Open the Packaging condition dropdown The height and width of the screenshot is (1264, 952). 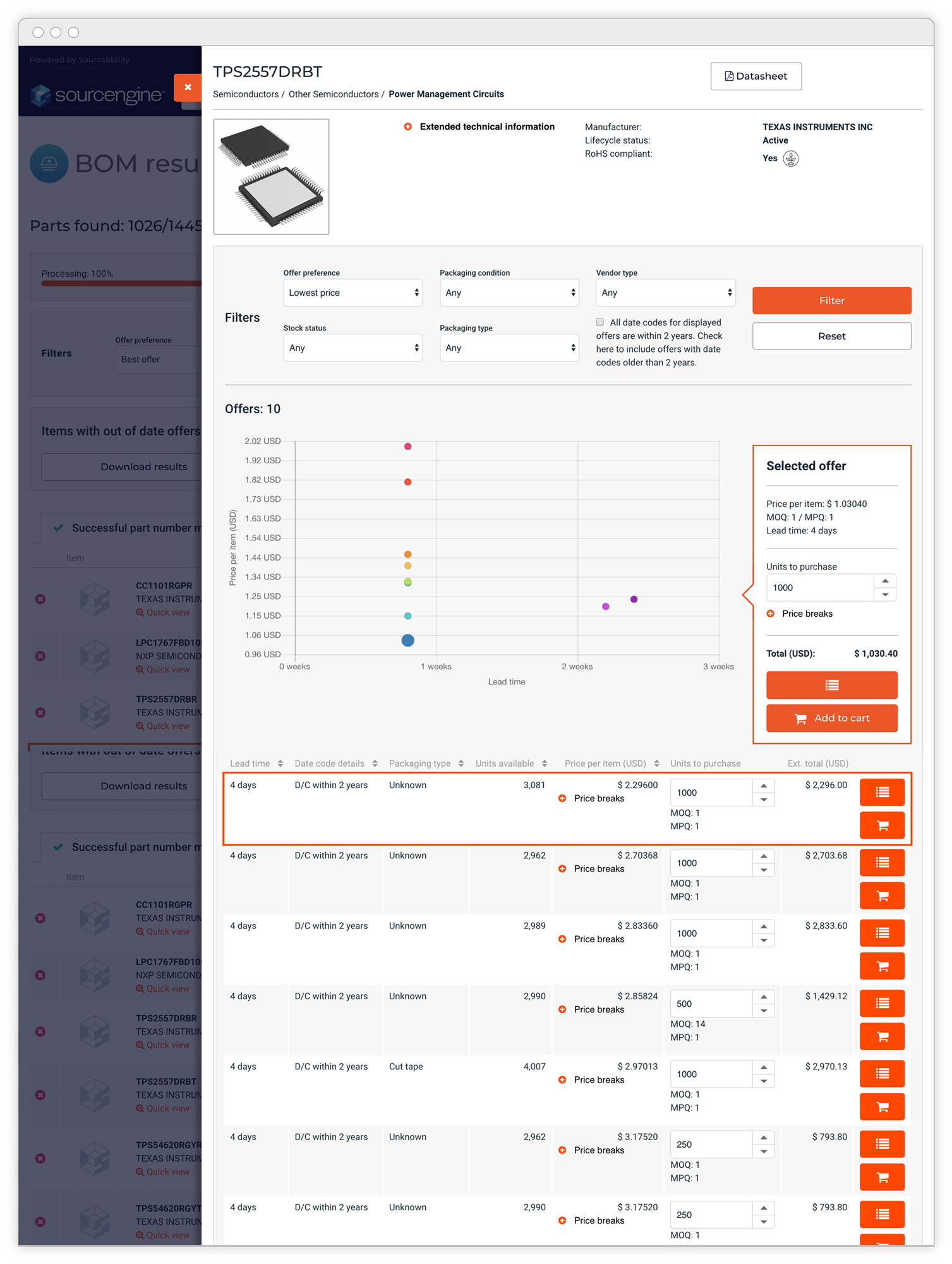click(509, 293)
